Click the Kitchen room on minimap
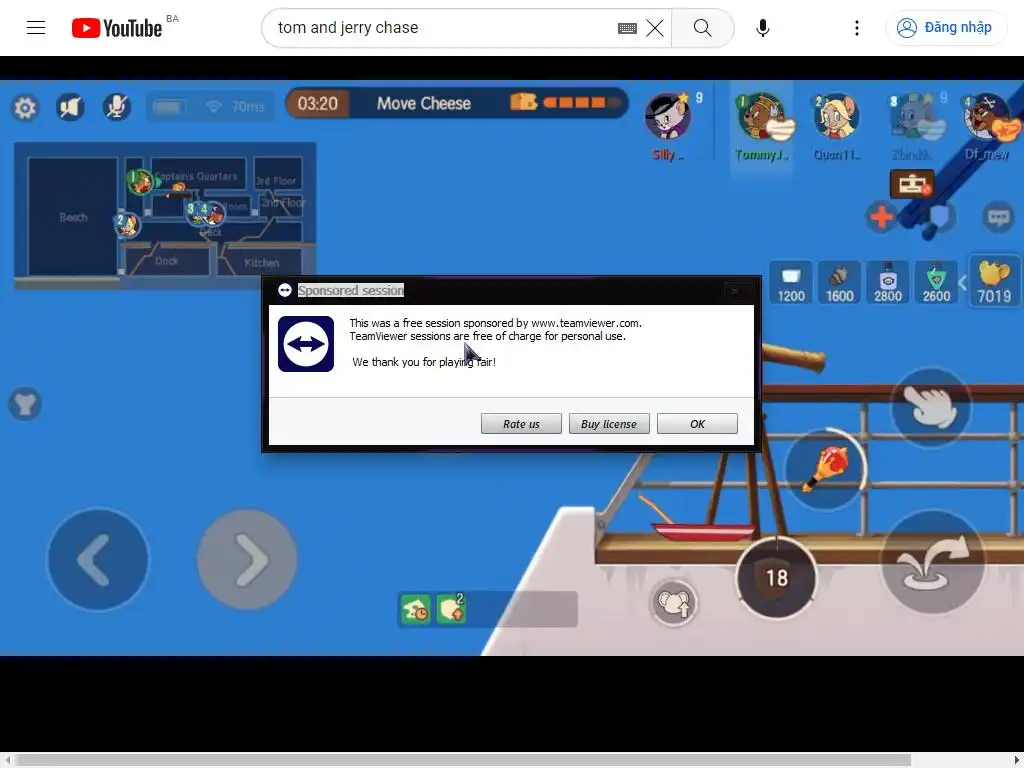The width and height of the screenshot is (1024, 768). (x=261, y=263)
